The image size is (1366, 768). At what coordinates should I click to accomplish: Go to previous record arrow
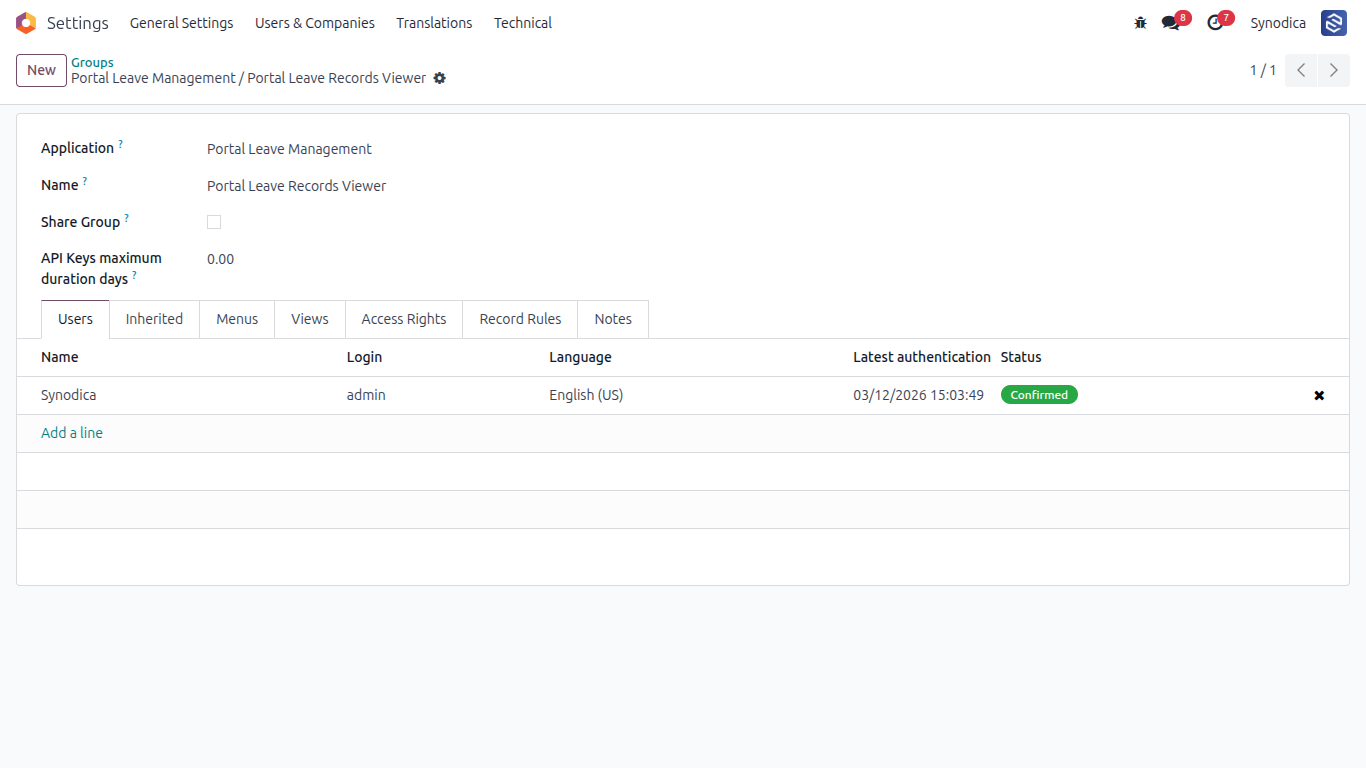(1301, 70)
